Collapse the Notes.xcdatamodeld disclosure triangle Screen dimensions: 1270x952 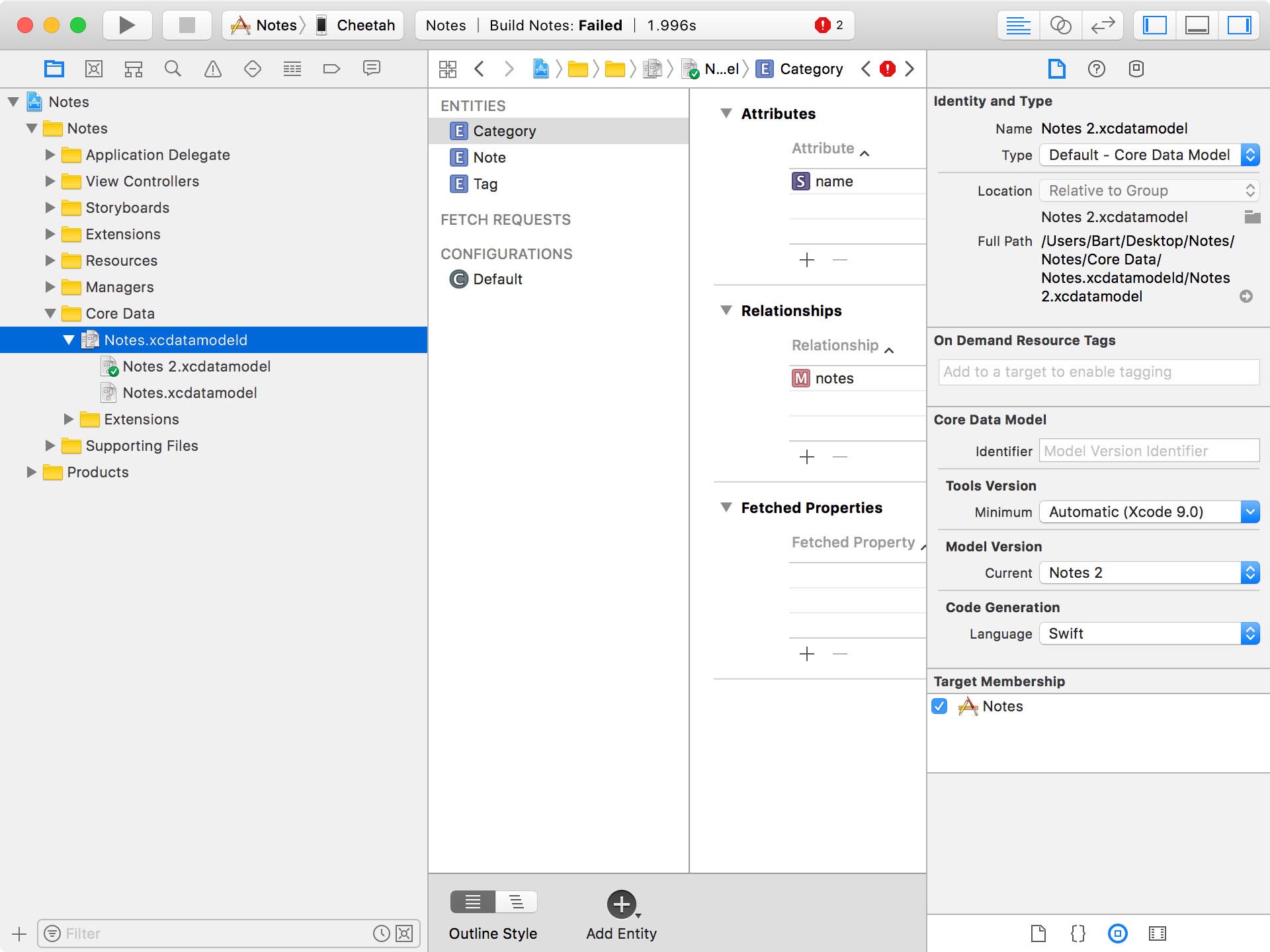coord(69,340)
